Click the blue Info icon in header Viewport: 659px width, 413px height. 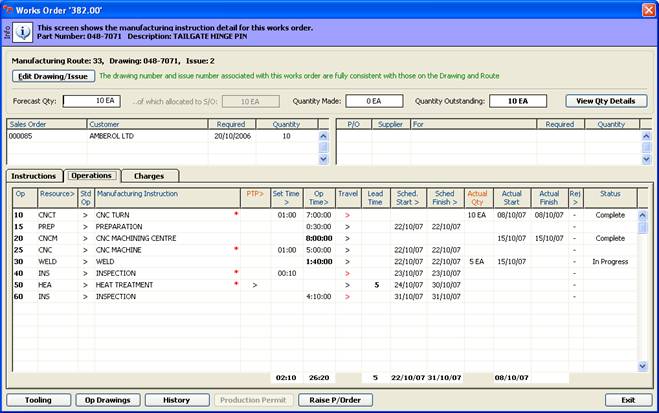[x=22, y=31]
